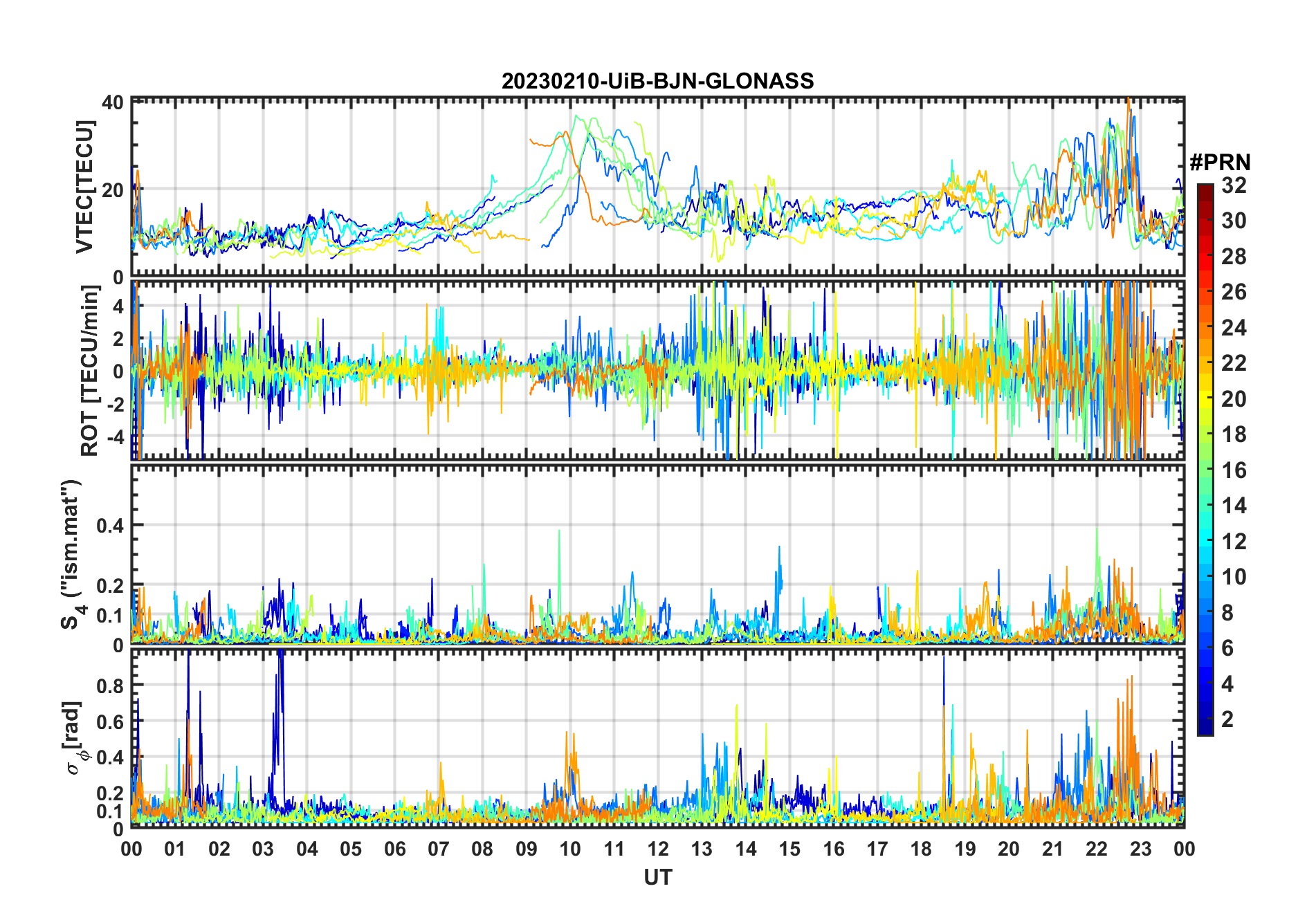The width and height of the screenshot is (1316, 920).
Task: Click colorbar tick label 12
Action: [x=1234, y=541]
